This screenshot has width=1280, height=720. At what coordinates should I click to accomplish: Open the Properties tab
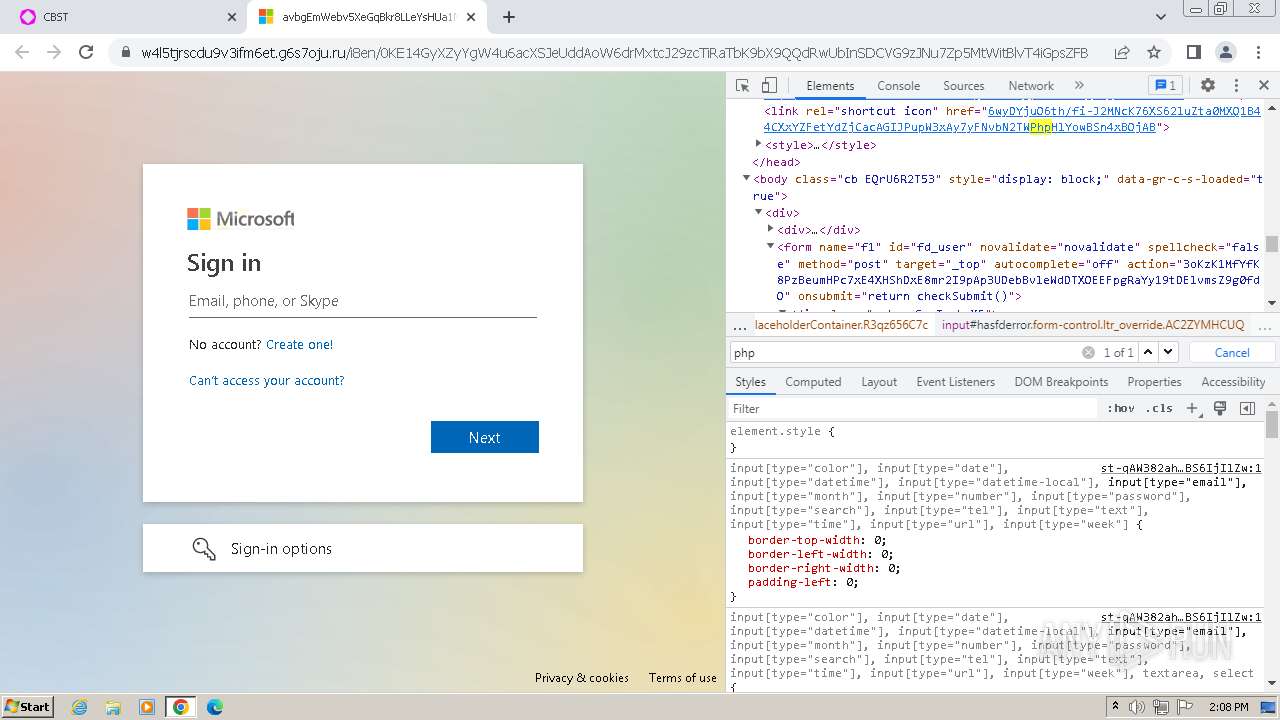pos(1154,382)
